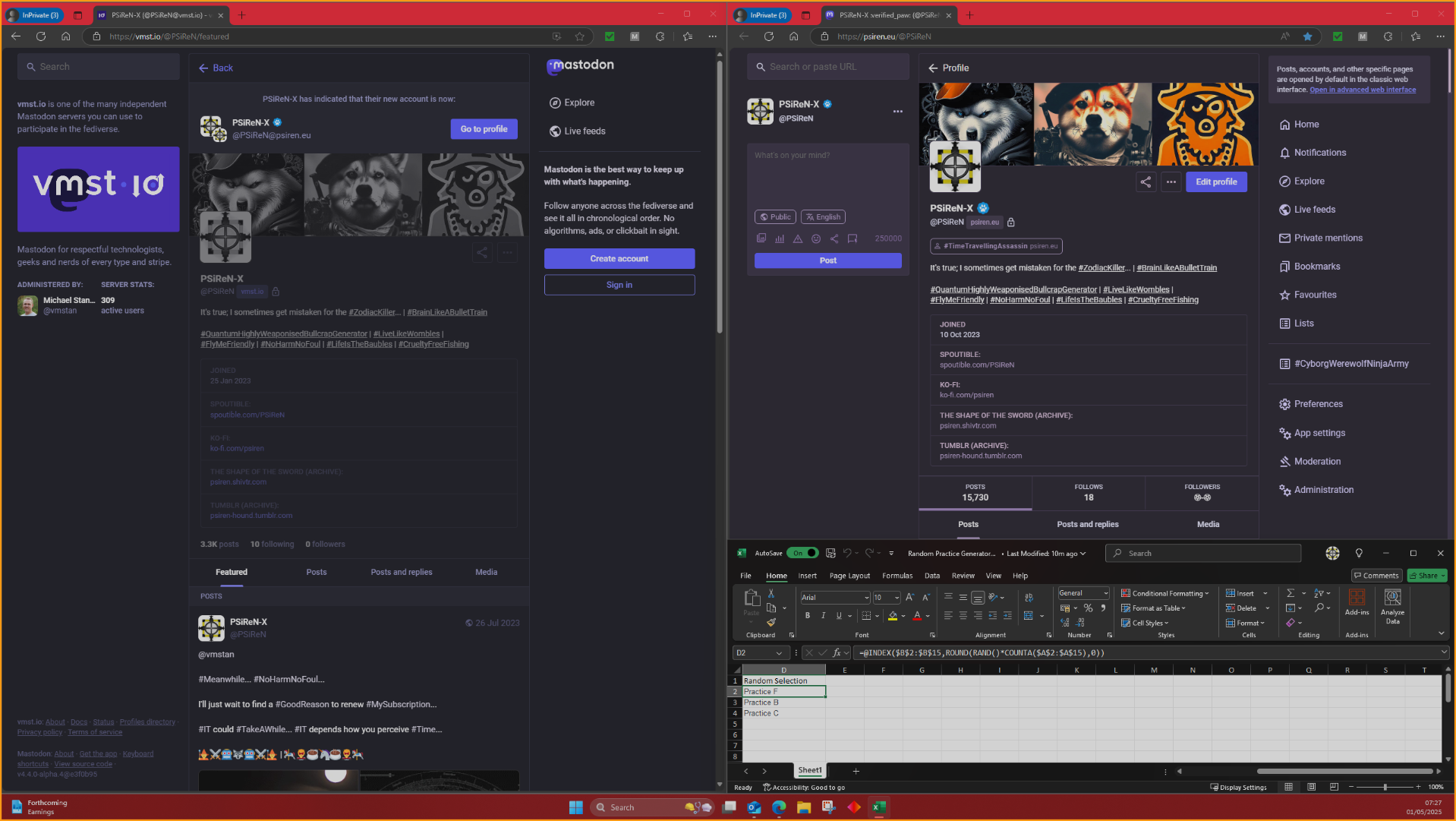1456x821 pixels.
Task: Click Create account button
Action: tap(619, 259)
